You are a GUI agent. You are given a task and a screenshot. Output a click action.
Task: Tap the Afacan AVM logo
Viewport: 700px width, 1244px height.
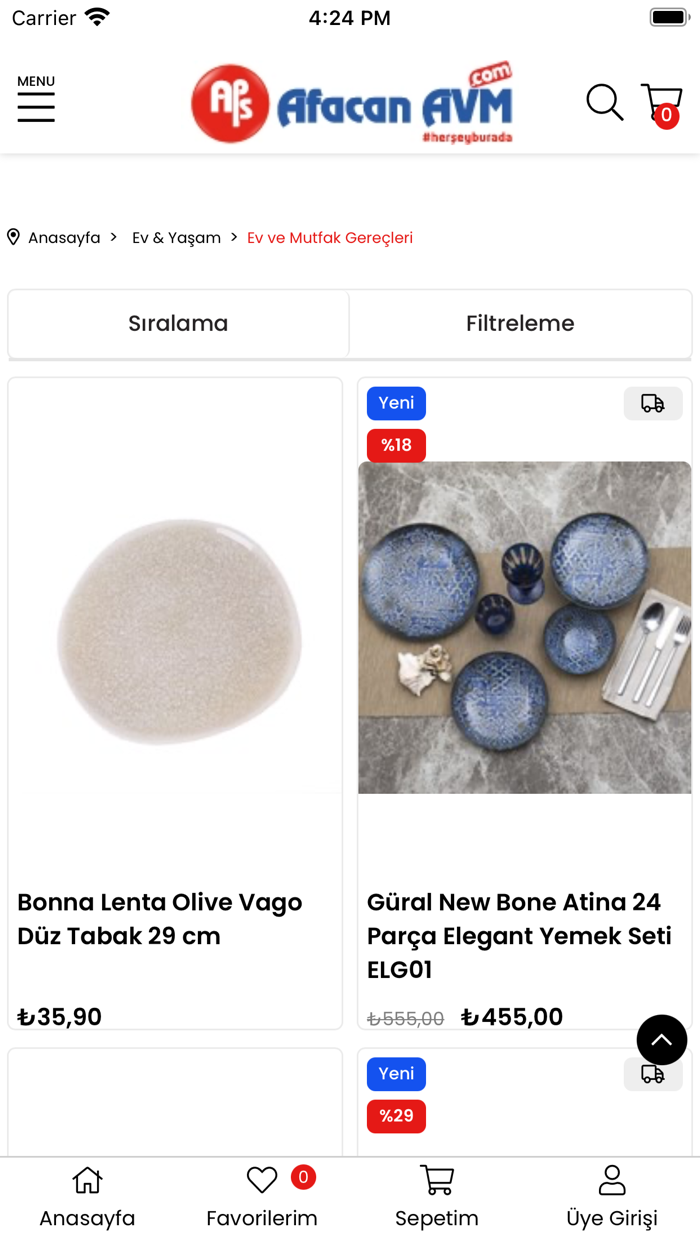coord(352,104)
